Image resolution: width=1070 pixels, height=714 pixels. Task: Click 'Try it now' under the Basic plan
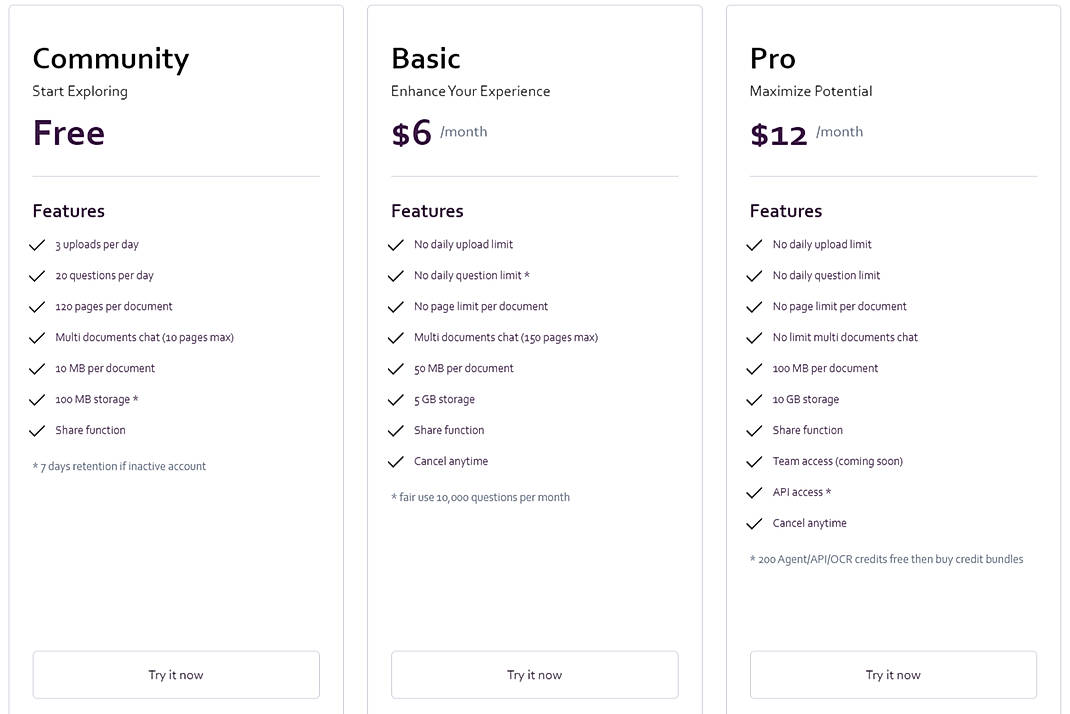click(534, 674)
